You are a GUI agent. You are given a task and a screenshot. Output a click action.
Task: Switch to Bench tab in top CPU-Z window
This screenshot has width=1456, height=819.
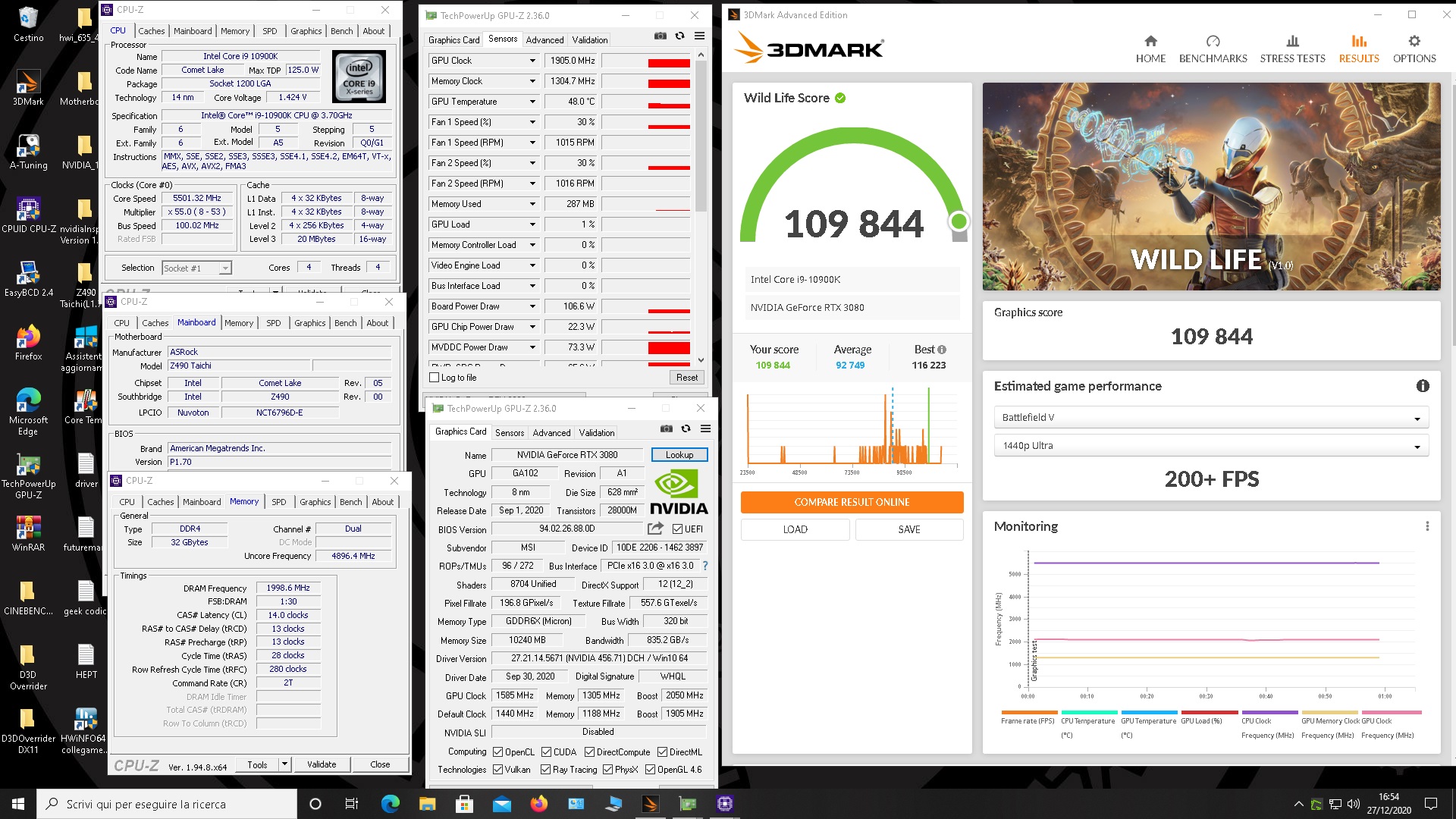(342, 31)
